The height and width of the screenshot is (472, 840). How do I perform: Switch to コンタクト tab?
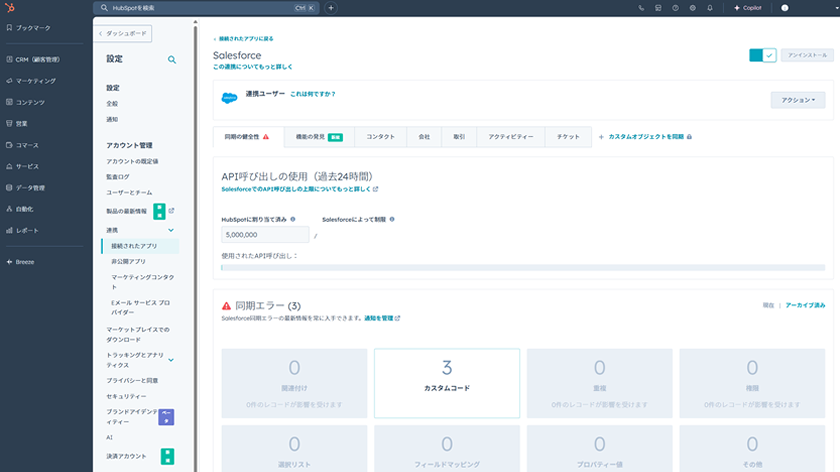380,137
